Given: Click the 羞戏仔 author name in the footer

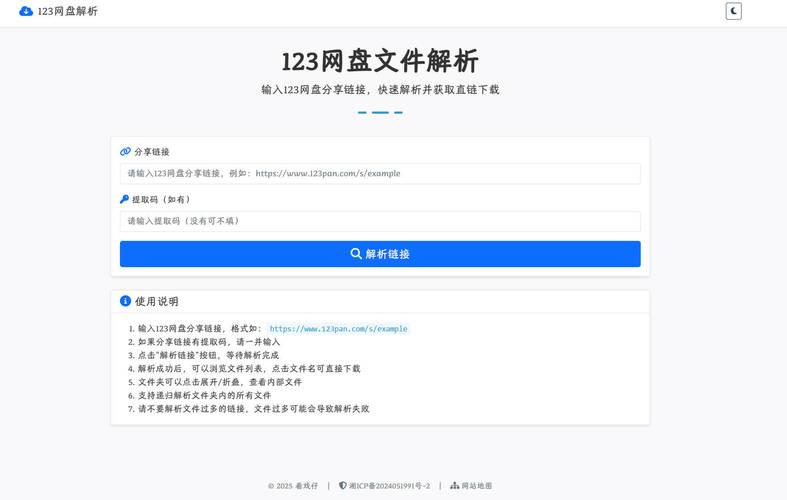Looking at the screenshot, I should point(306,486).
